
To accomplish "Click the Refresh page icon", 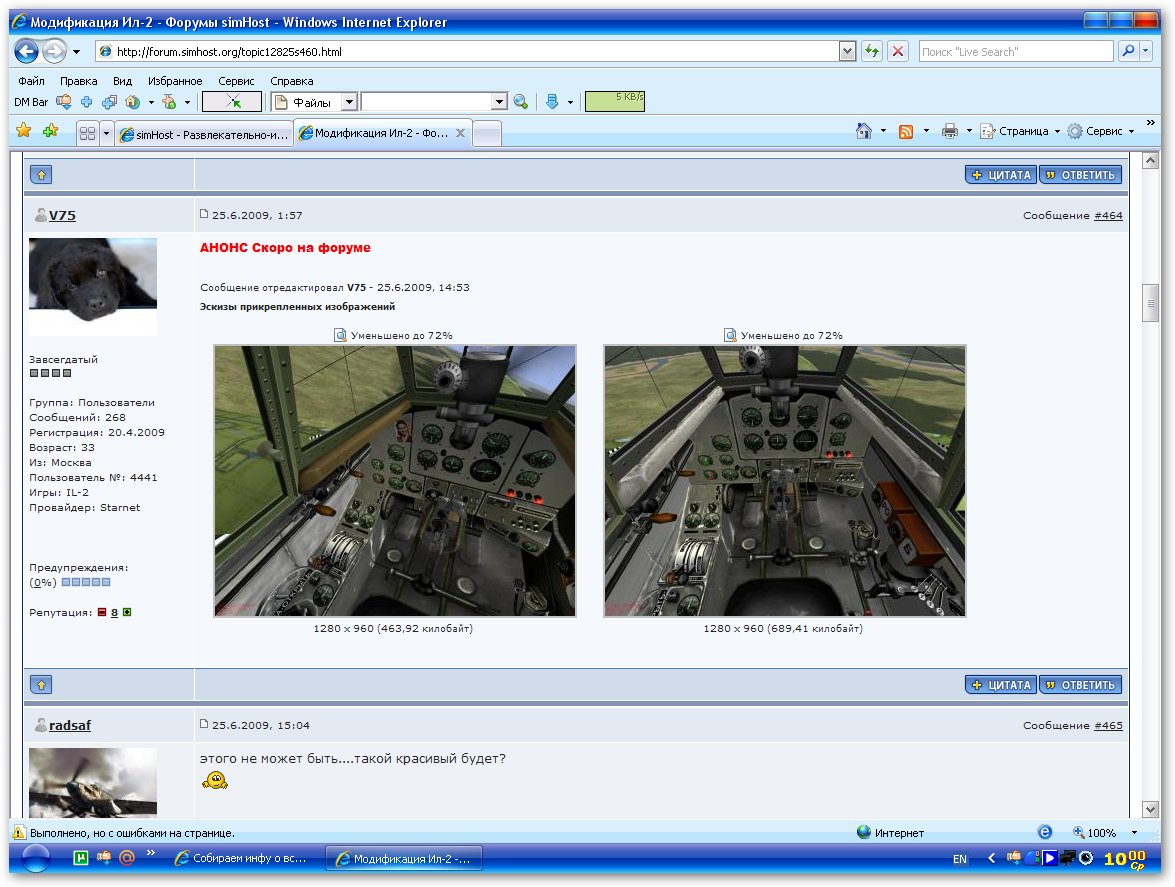I will [x=872, y=52].
